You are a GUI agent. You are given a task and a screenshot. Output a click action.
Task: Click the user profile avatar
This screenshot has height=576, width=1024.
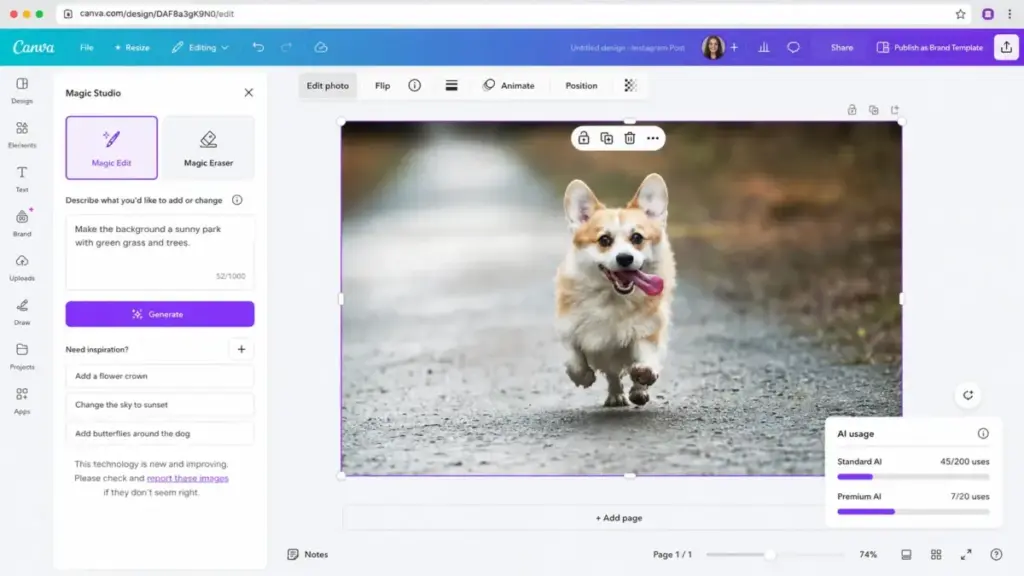point(713,47)
